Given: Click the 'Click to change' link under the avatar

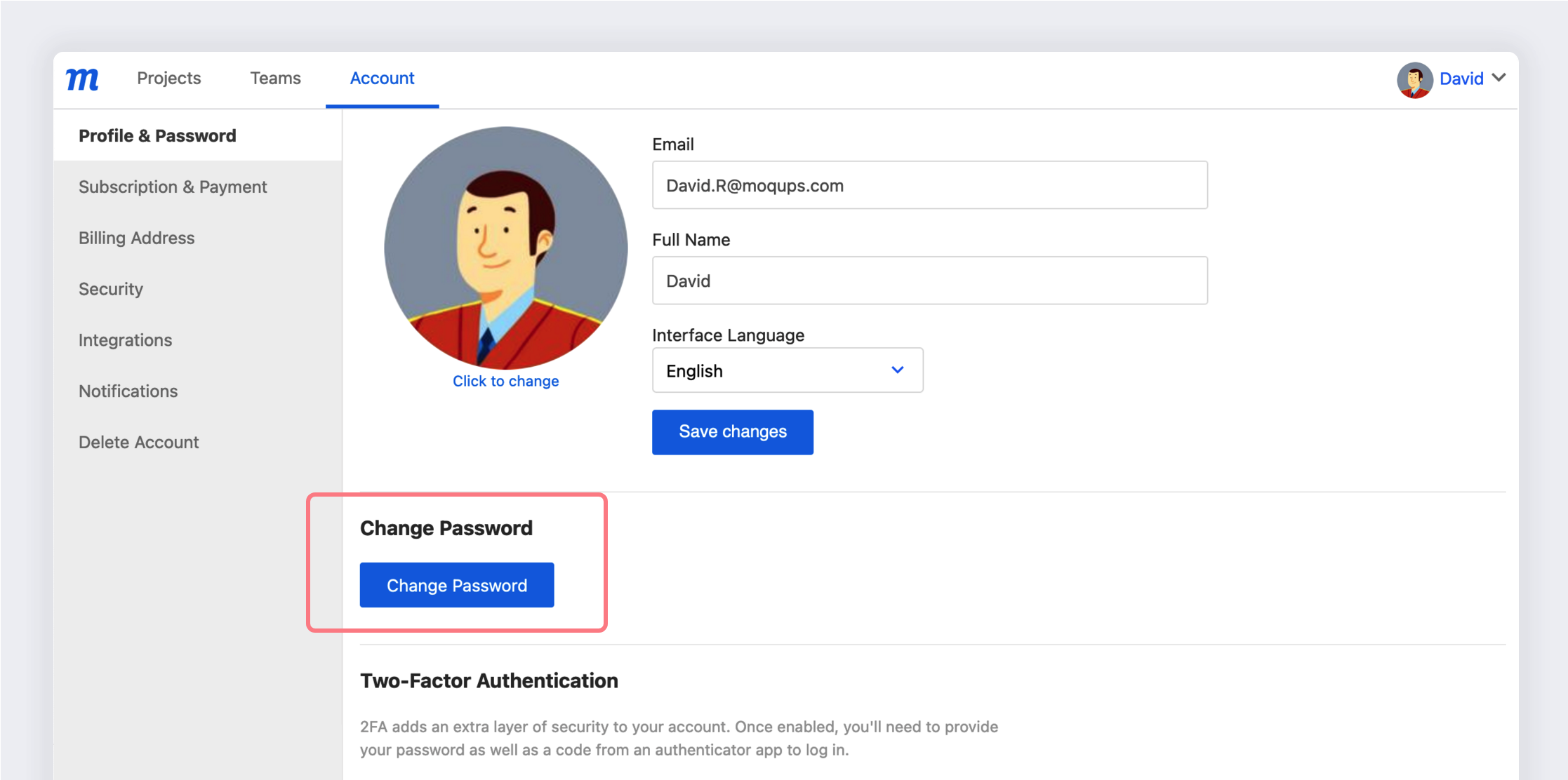Looking at the screenshot, I should coord(505,381).
